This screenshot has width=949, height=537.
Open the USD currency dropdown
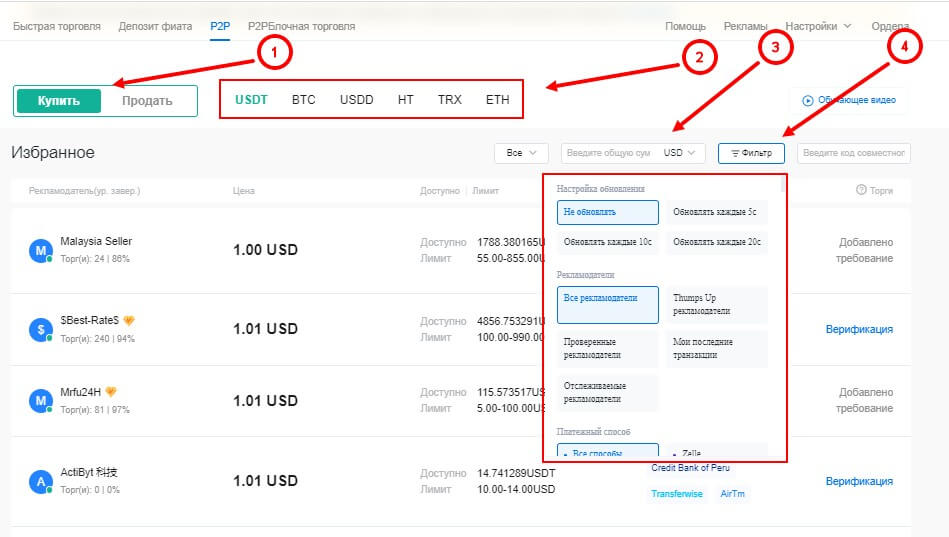[x=683, y=153]
